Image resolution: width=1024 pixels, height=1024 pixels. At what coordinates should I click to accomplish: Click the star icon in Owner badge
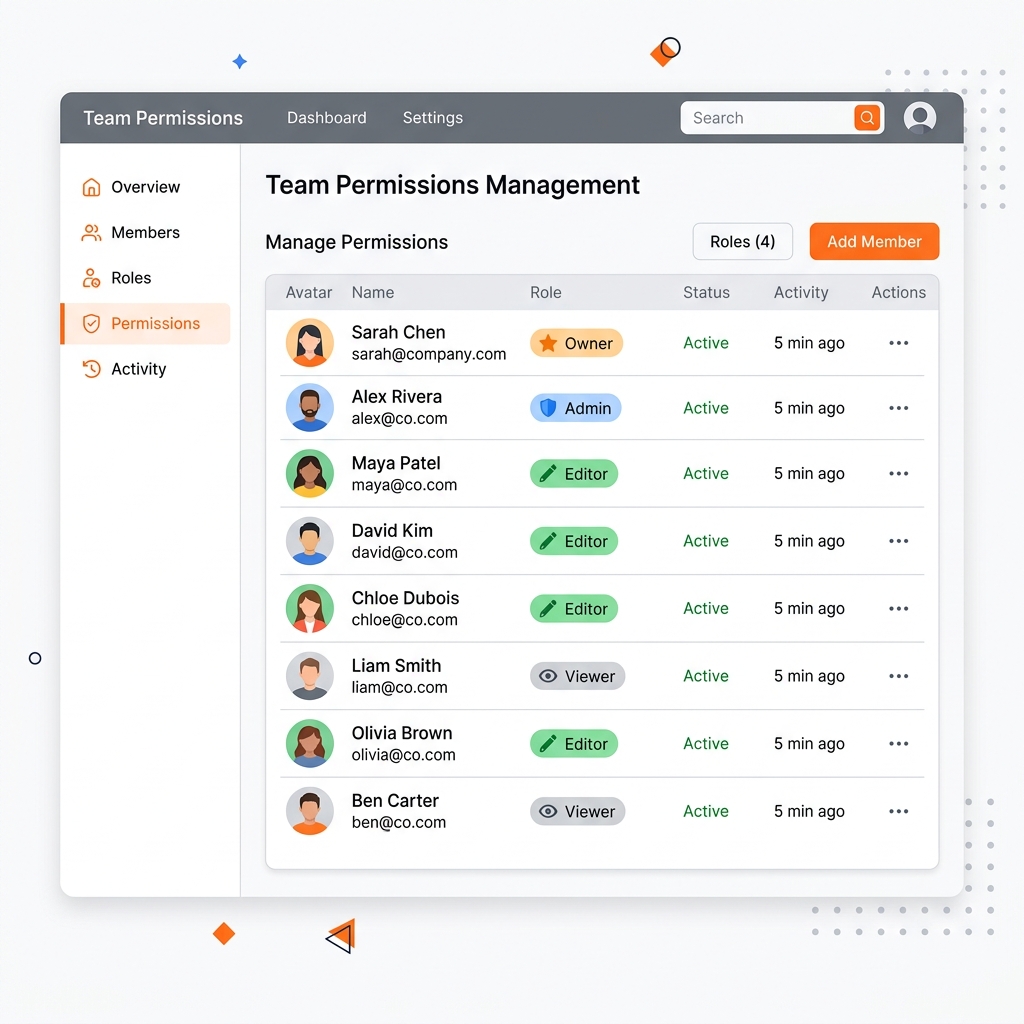(548, 343)
